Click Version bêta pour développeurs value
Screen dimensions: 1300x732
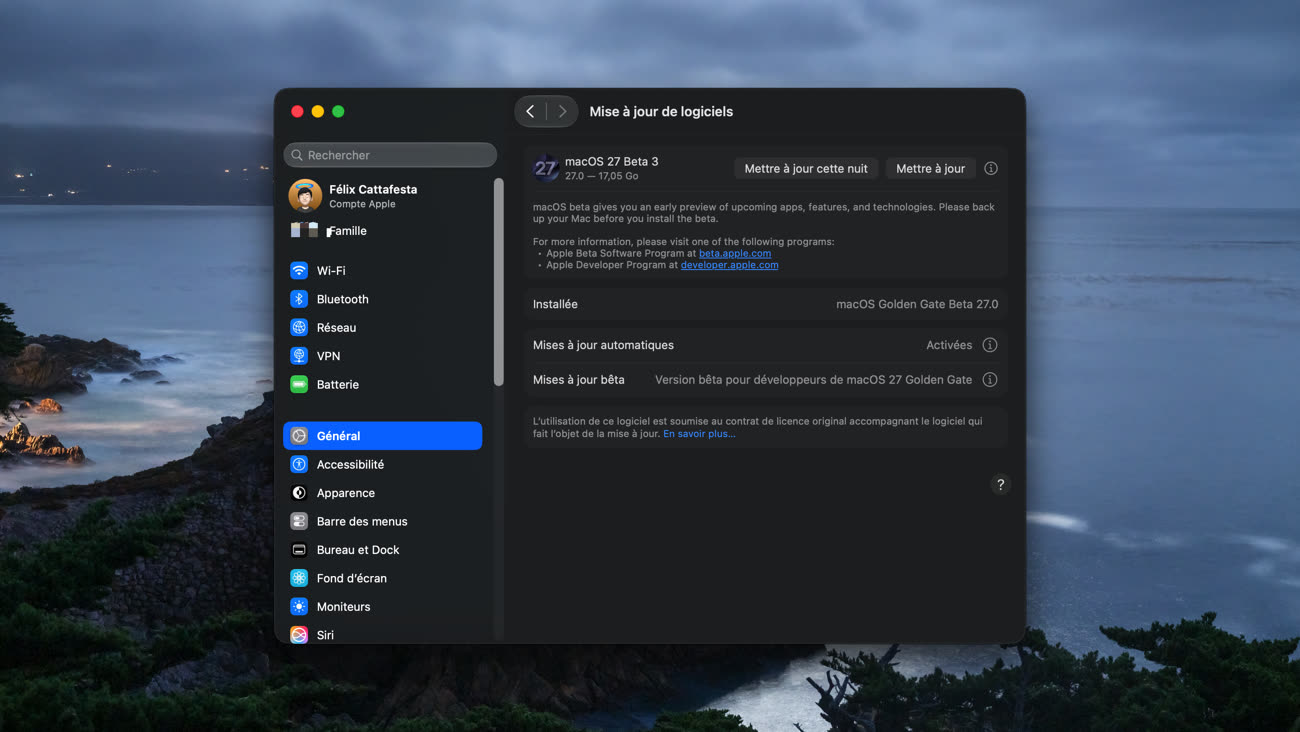(813, 380)
